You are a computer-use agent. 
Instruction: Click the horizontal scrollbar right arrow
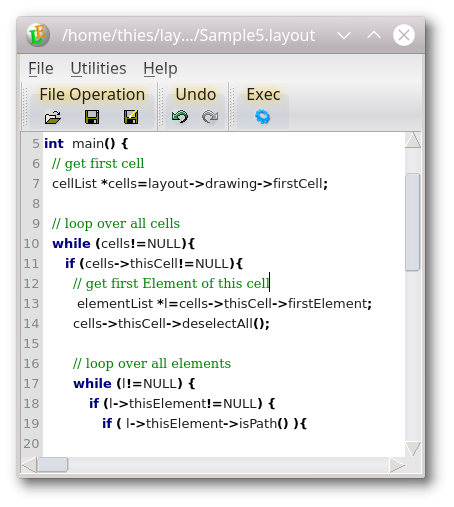coord(397,465)
